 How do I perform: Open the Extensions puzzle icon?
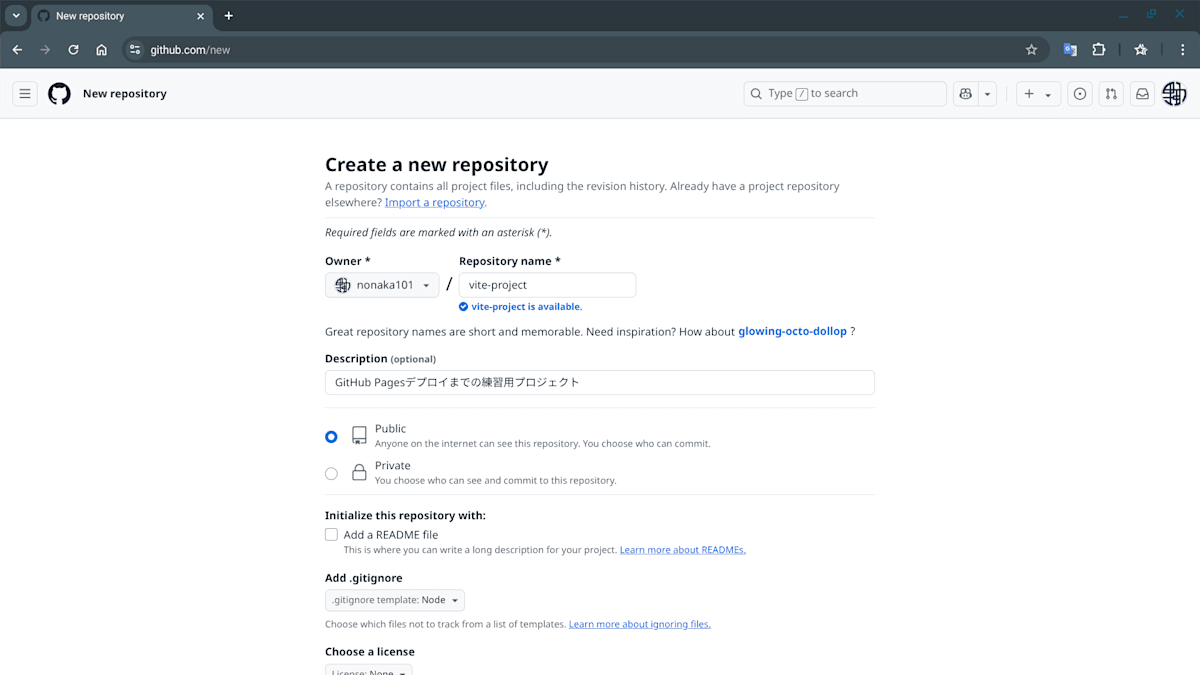tap(1099, 50)
